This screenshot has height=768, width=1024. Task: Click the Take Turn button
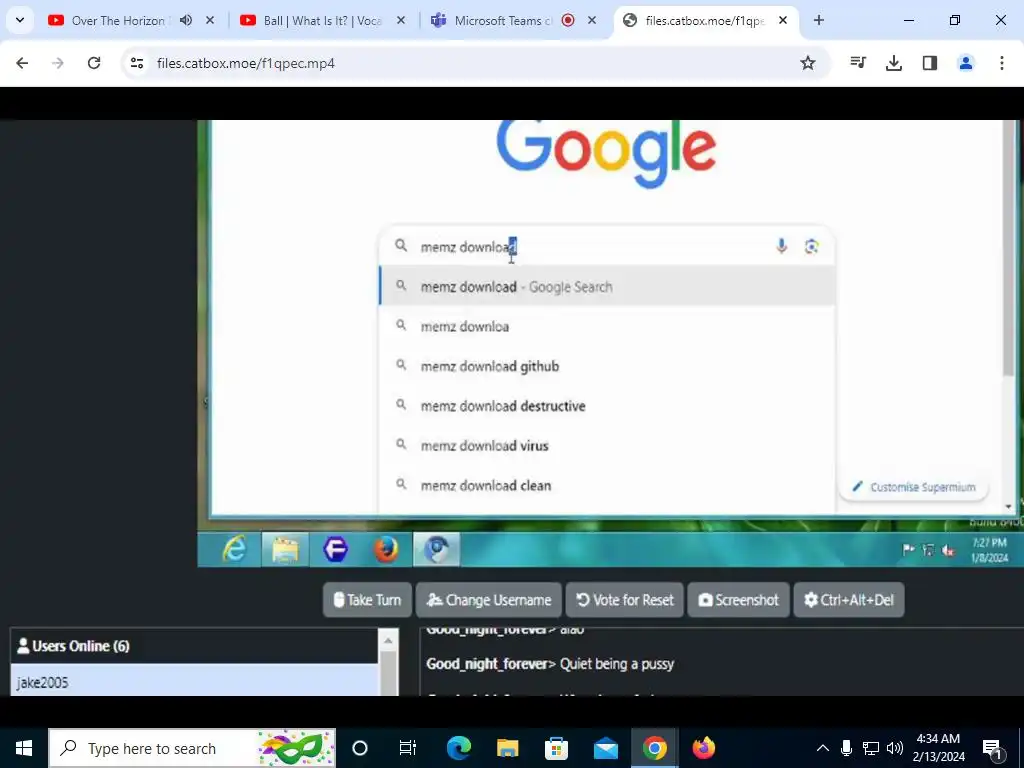[x=368, y=600]
